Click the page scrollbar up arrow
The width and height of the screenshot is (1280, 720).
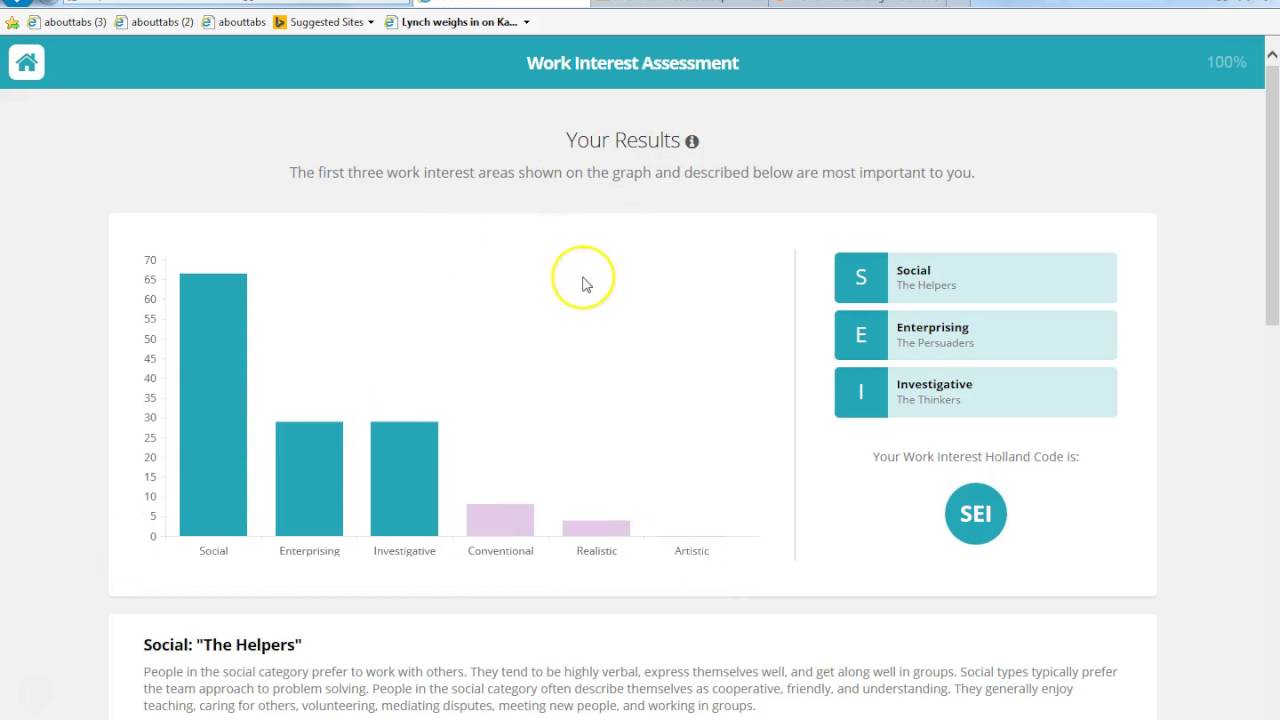[x=1272, y=54]
